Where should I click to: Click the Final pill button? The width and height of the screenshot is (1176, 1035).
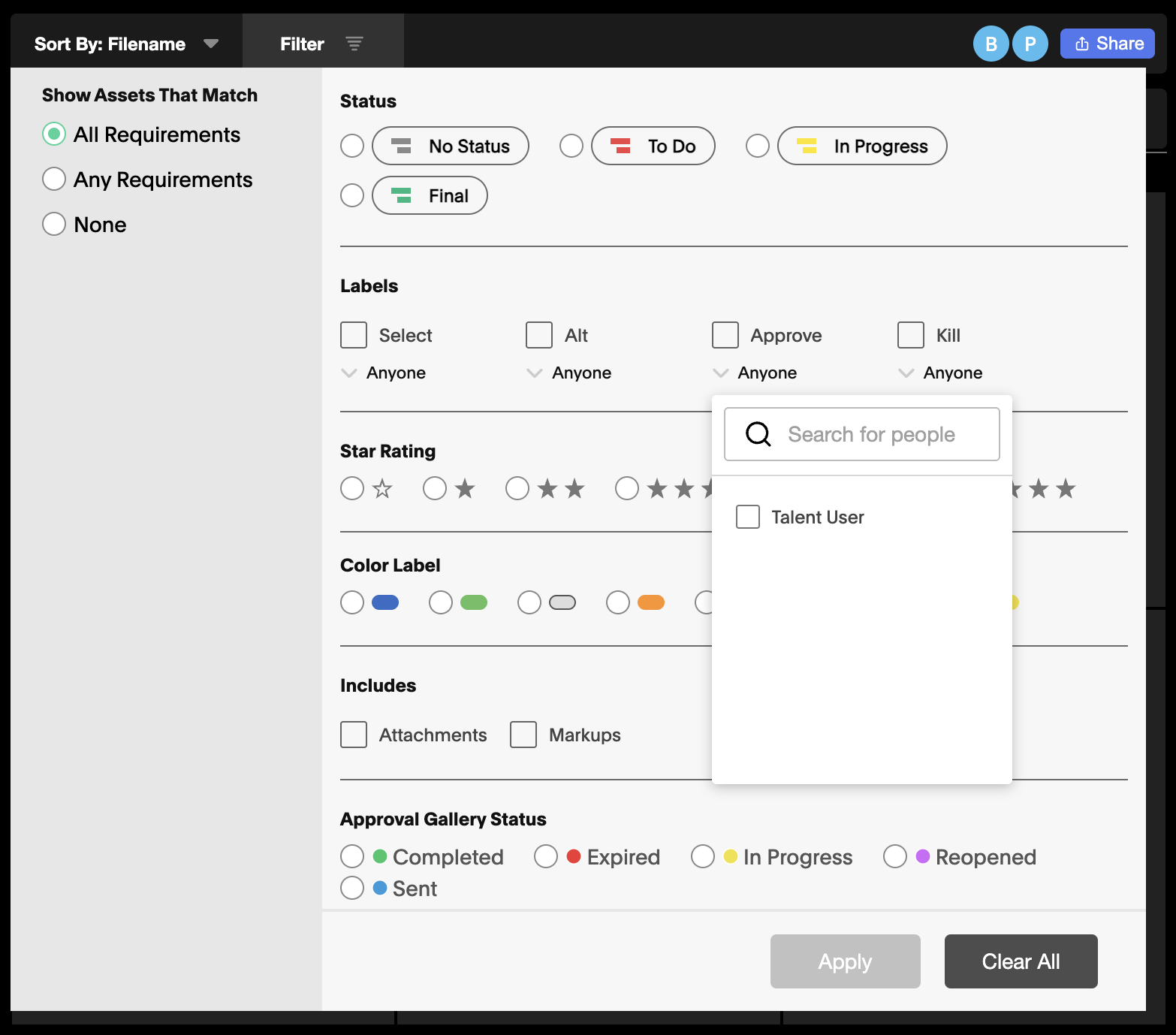[x=430, y=195]
